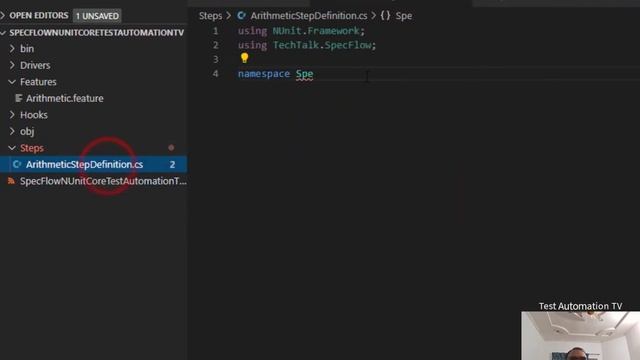Click the Steps folder label

[32, 148]
